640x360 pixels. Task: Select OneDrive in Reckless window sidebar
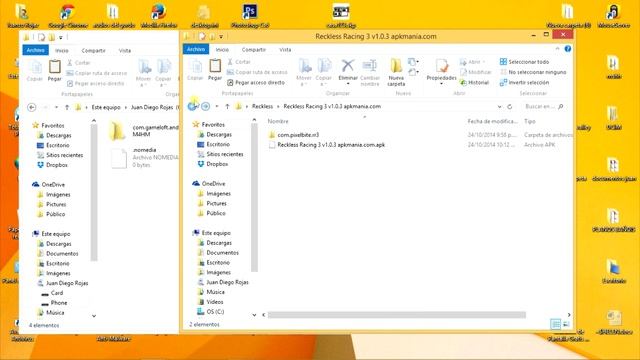209,184
